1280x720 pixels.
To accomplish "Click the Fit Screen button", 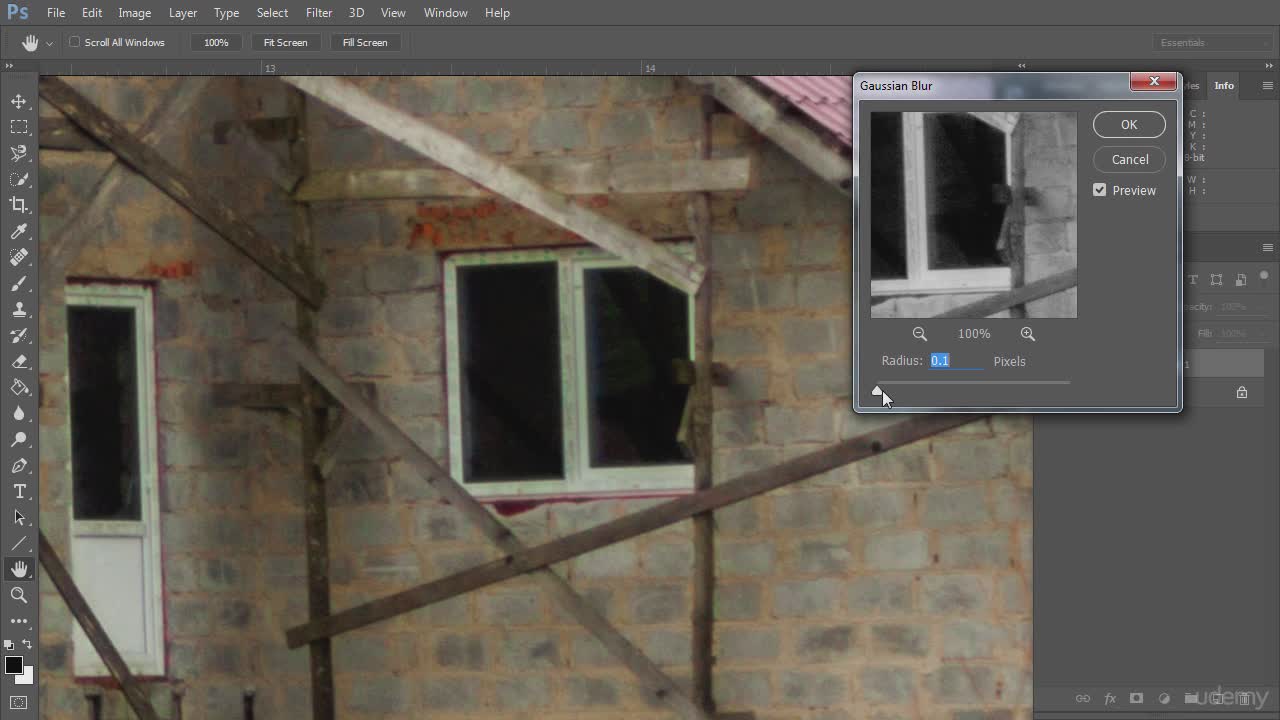I will pyautogui.click(x=285, y=42).
